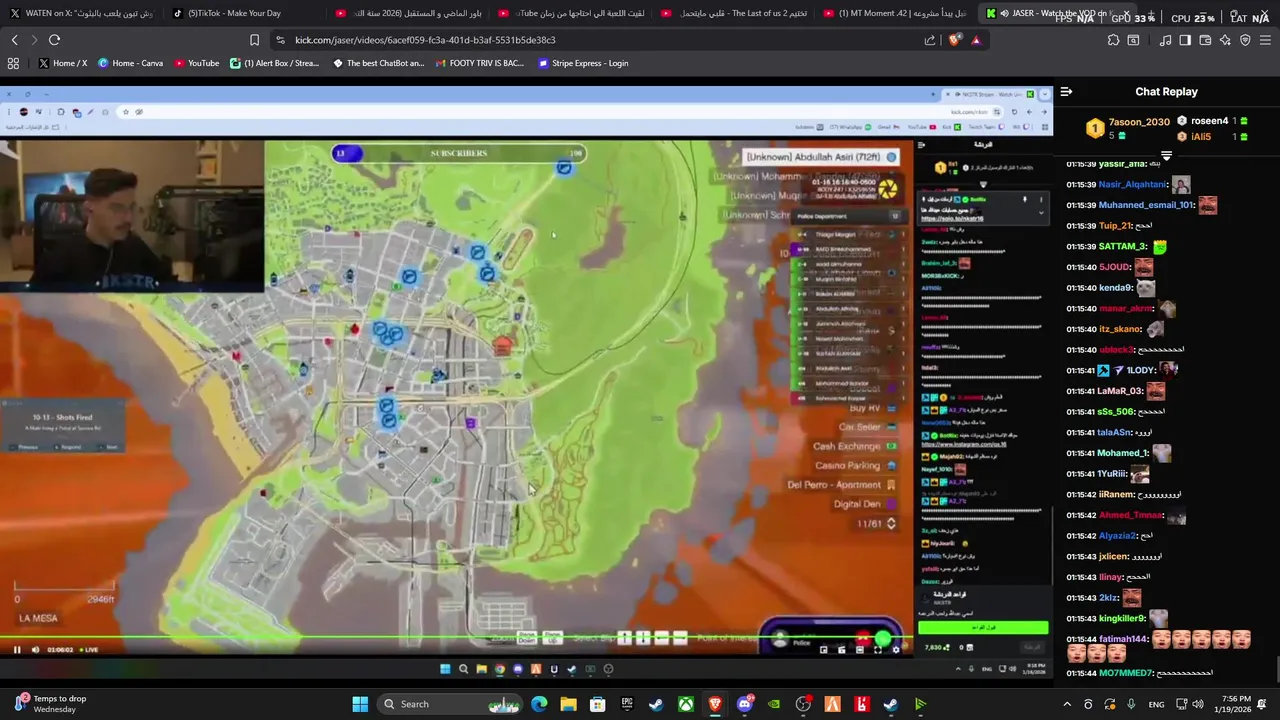Open roseen4 leaderboard entry
This screenshot has height=720, width=1280.
click(1211, 121)
